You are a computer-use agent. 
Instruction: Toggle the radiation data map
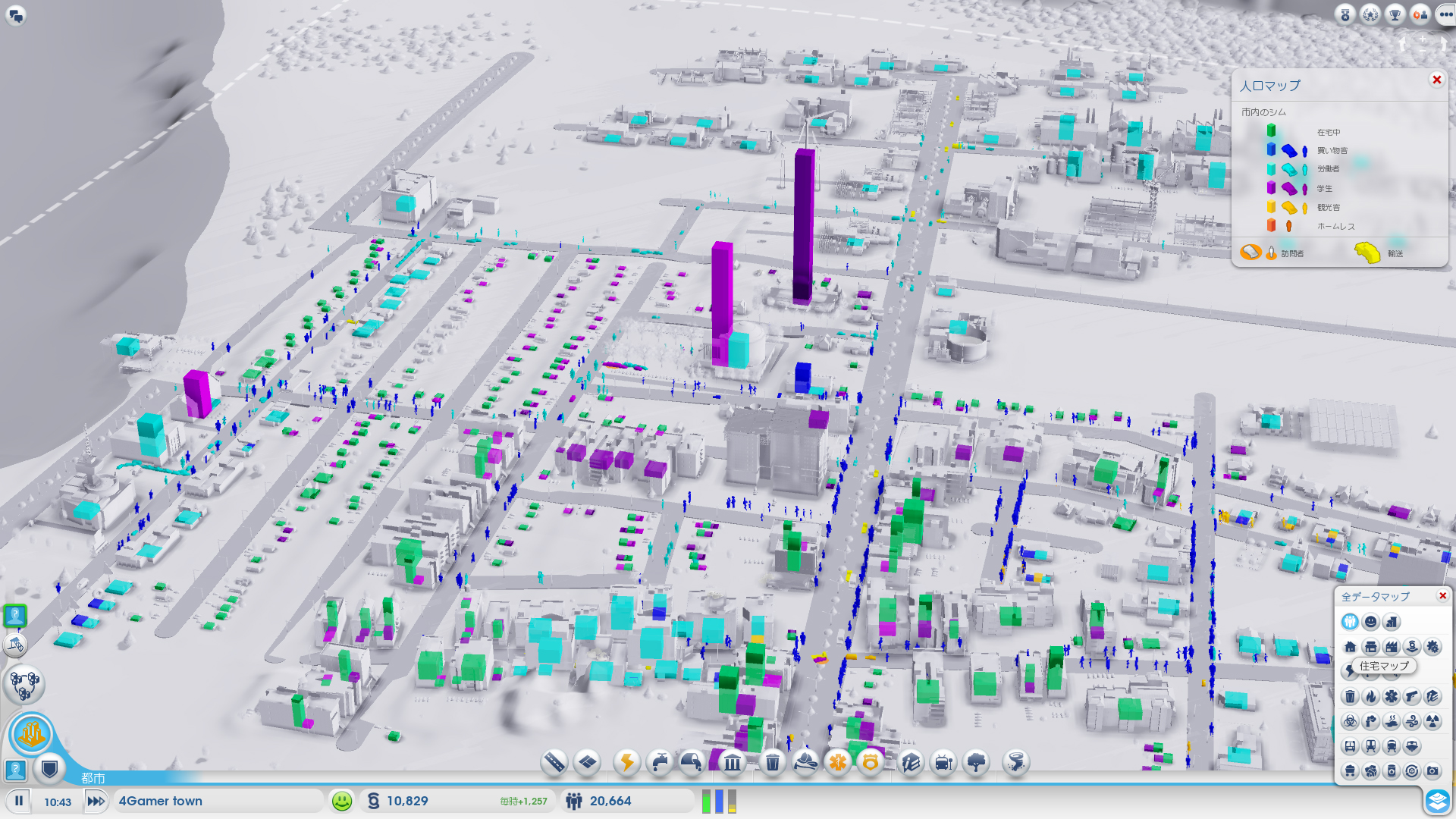tap(1432, 721)
